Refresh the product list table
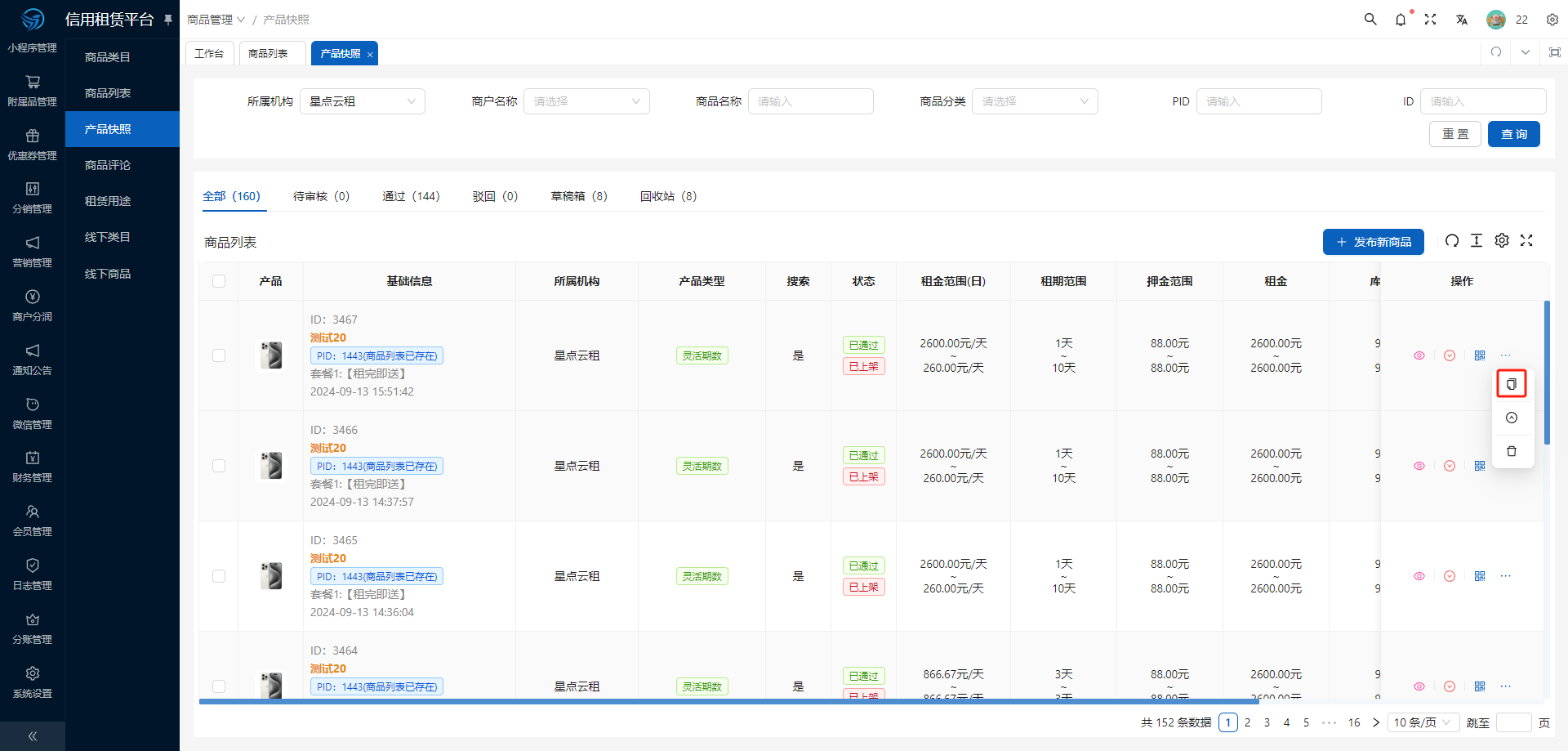 point(1451,240)
